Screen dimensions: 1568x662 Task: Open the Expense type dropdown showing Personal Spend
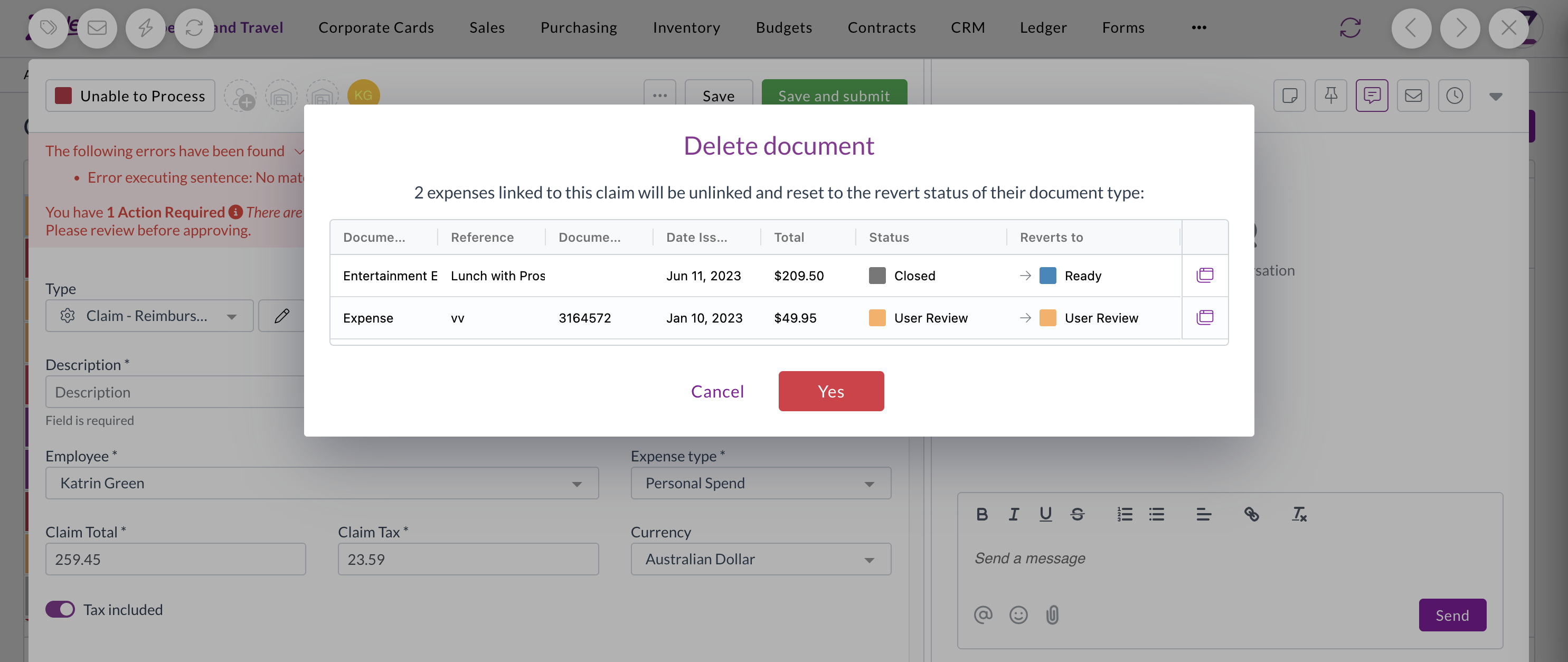pos(761,483)
